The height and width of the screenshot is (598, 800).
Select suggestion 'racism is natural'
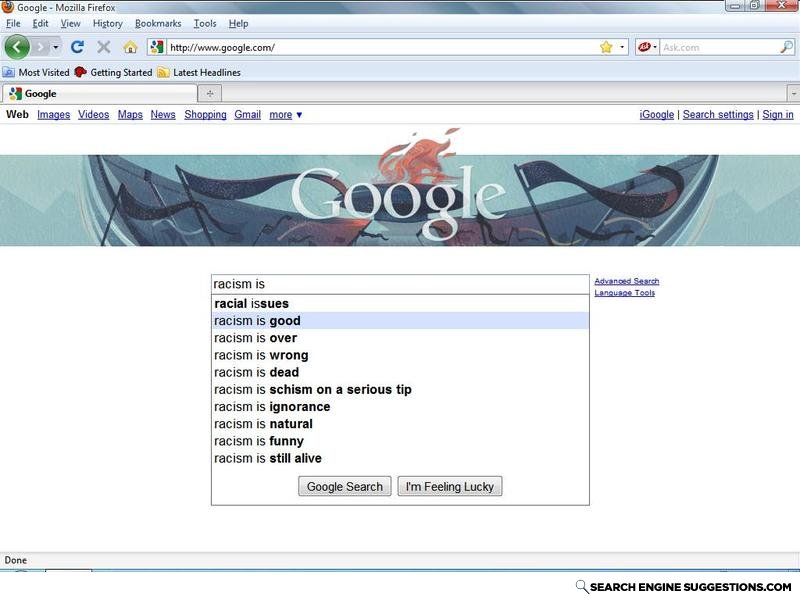[x=401, y=424]
